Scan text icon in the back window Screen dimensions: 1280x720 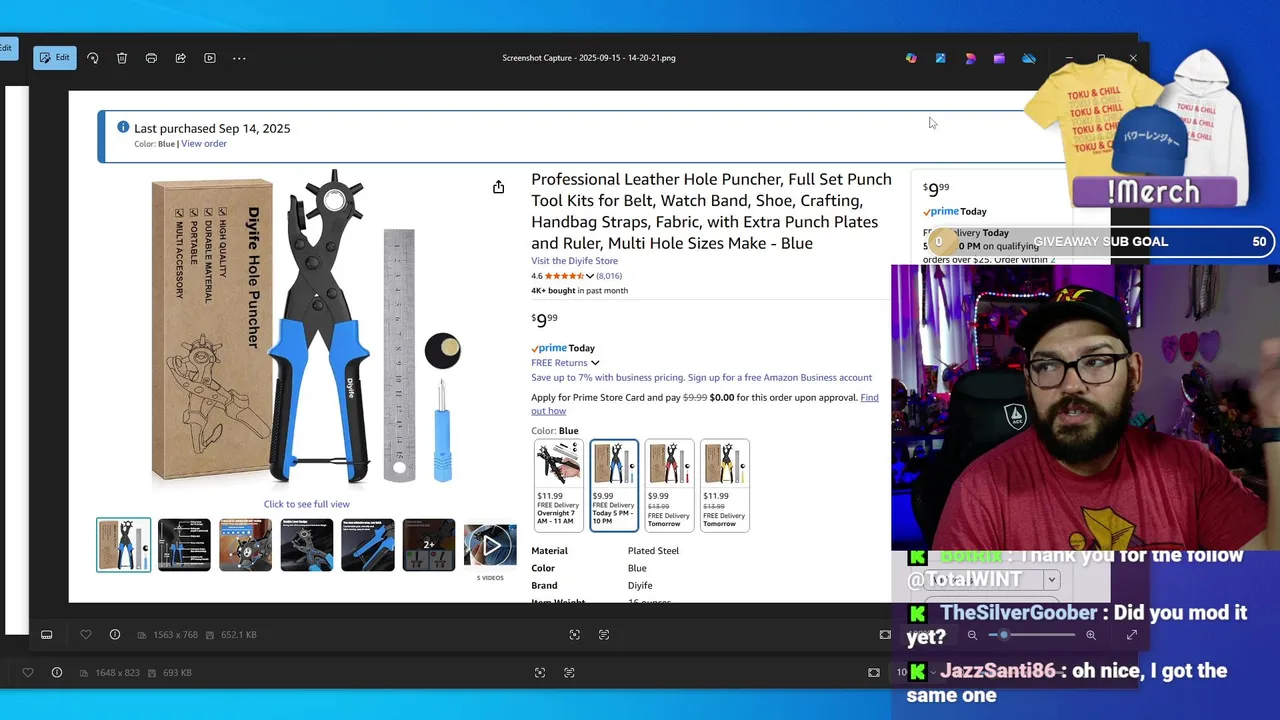(569, 673)
